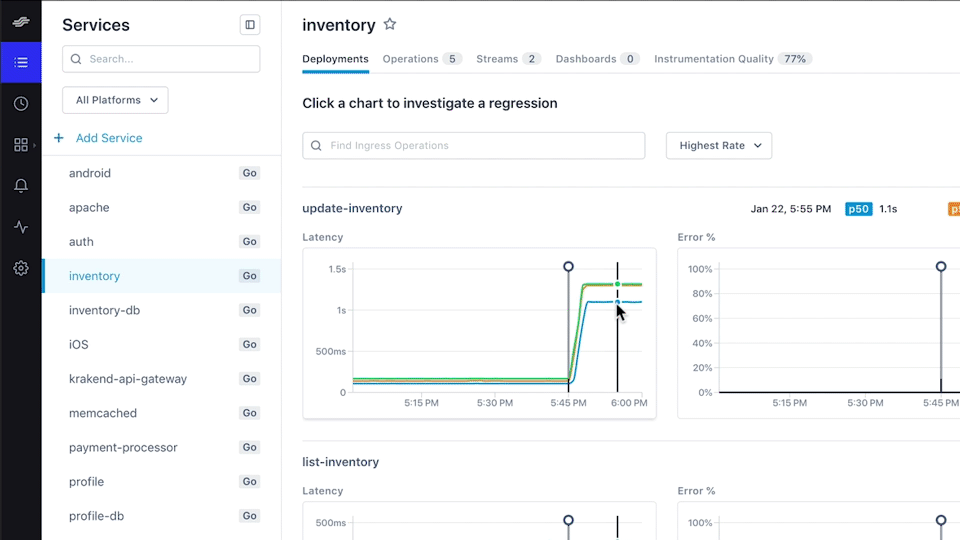This screenshot has height=540, width=960.
Task: Open the activity pulse icon in sidebar
Action: click(21, 227)
